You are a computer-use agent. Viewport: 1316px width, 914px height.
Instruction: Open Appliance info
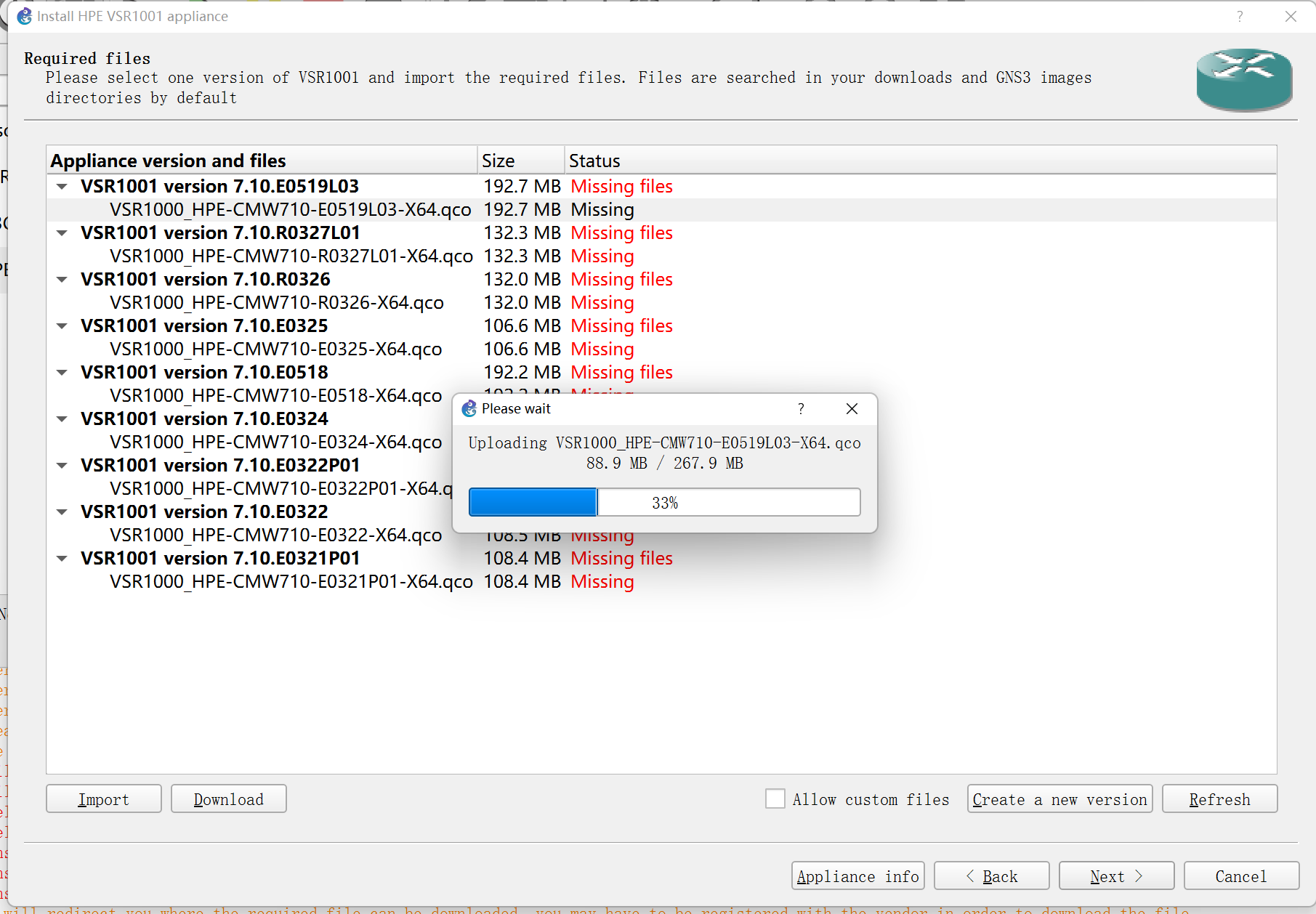tap(858, 876)
